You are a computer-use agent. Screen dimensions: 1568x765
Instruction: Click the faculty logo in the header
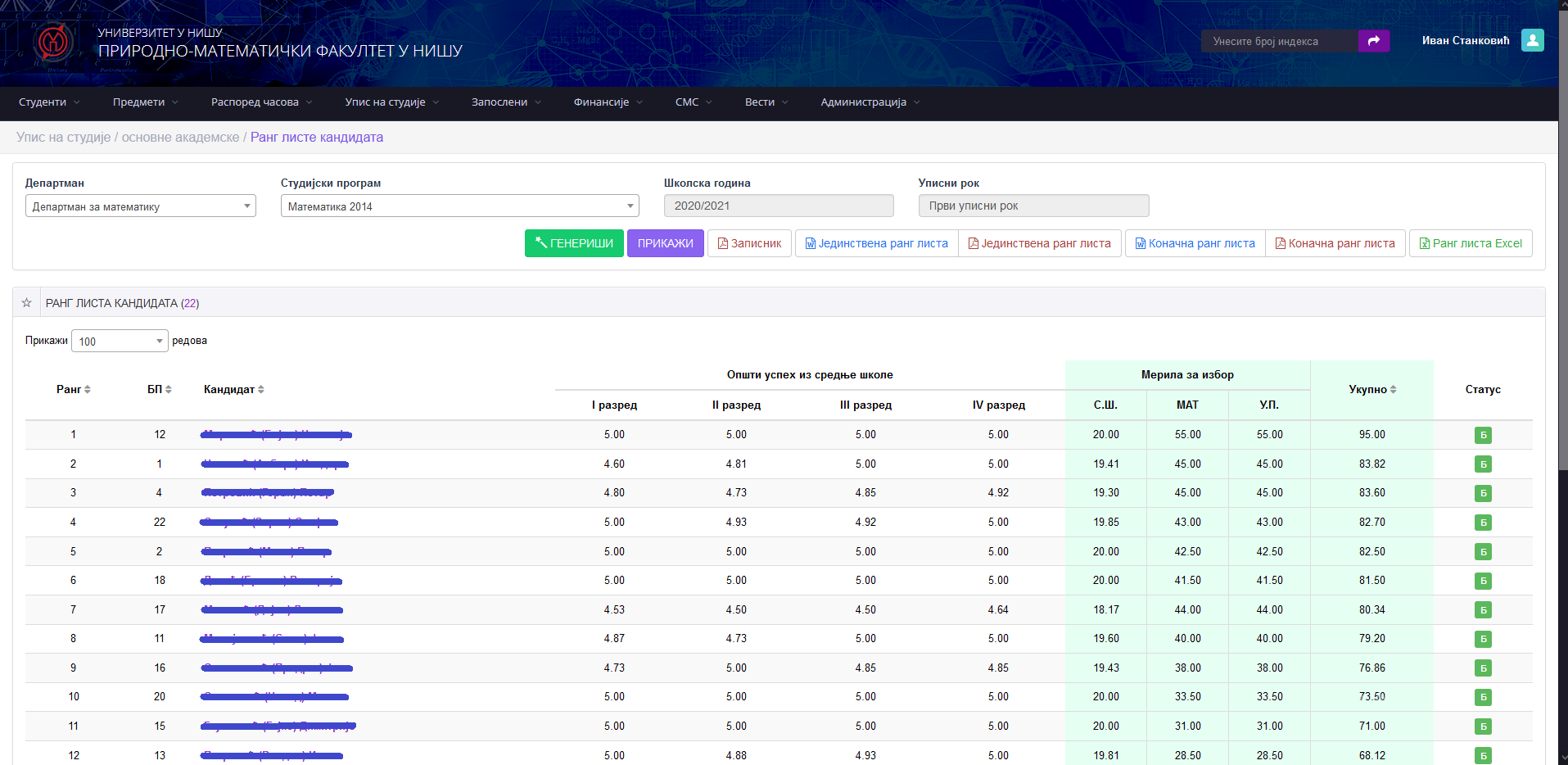click(x=54, y=42)
